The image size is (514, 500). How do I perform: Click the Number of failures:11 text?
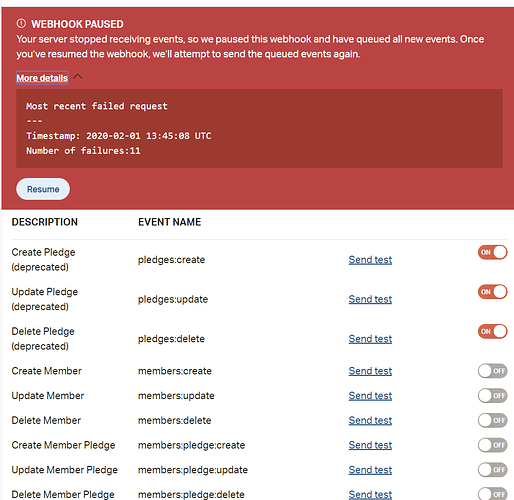[x=83, y=151]
